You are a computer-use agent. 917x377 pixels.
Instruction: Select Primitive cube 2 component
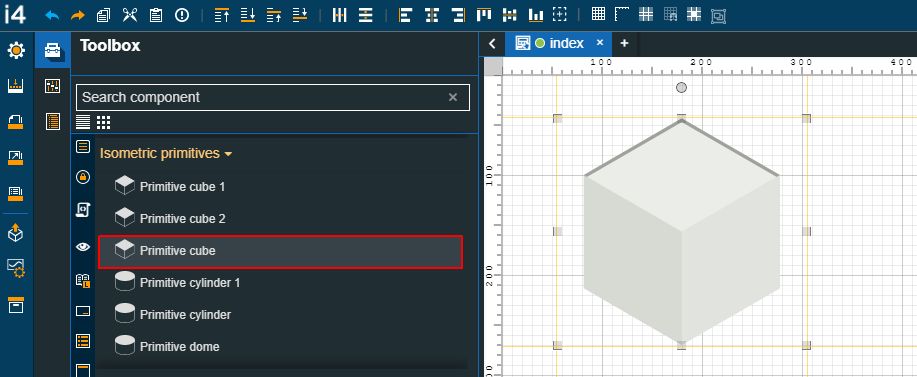coord(281,219)
